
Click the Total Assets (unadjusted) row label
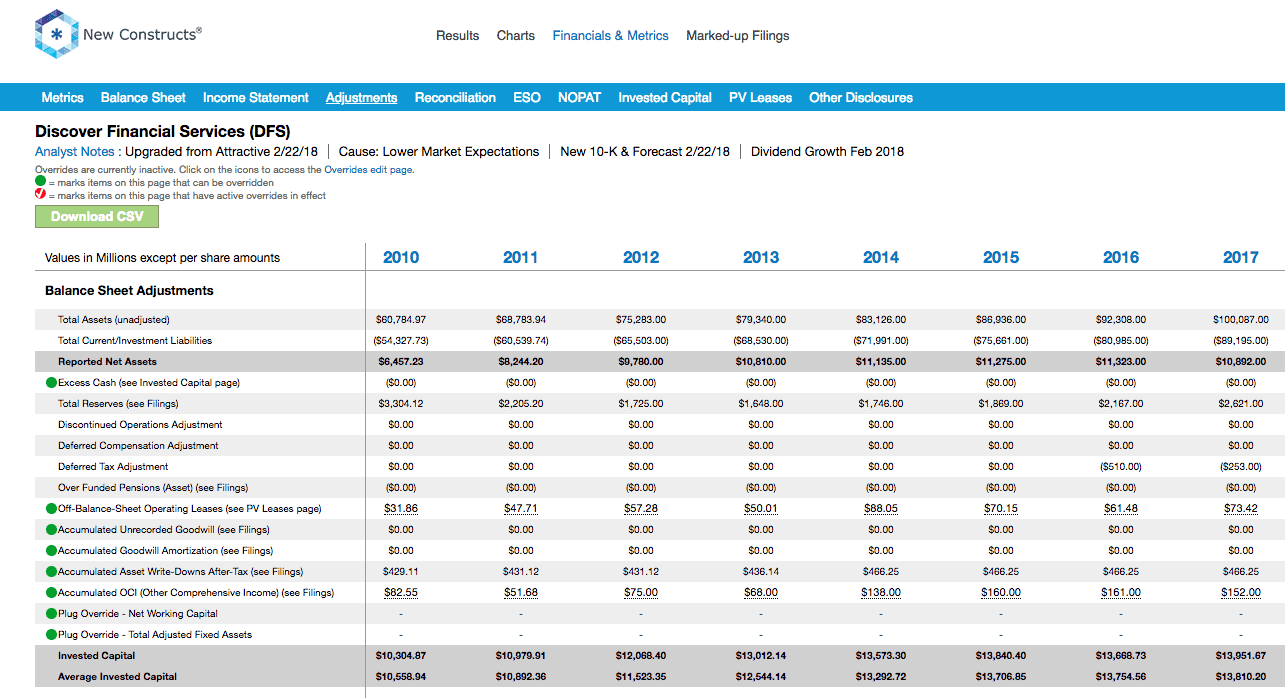click(x=114, y=320)
